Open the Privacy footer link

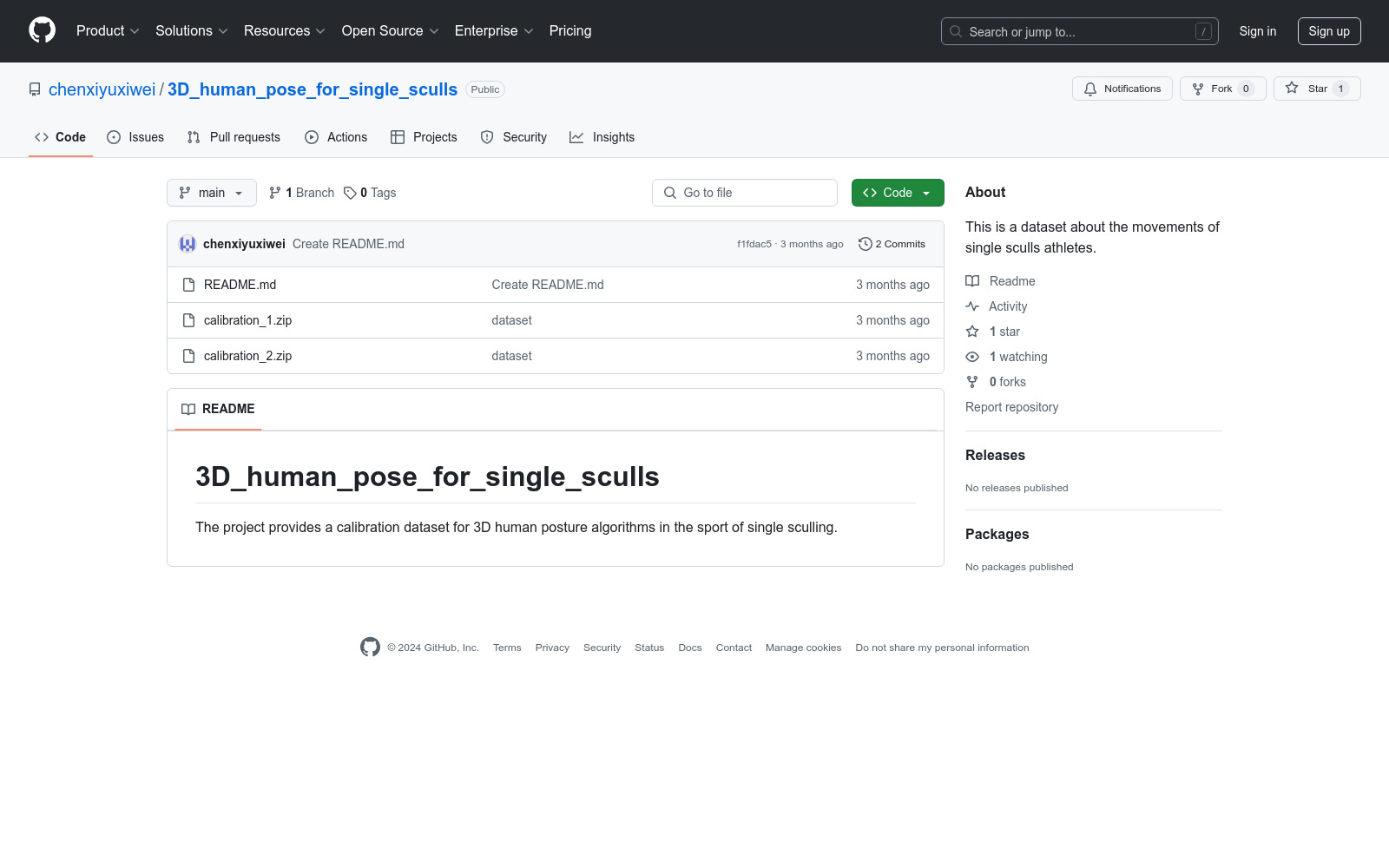coord(552,648)
